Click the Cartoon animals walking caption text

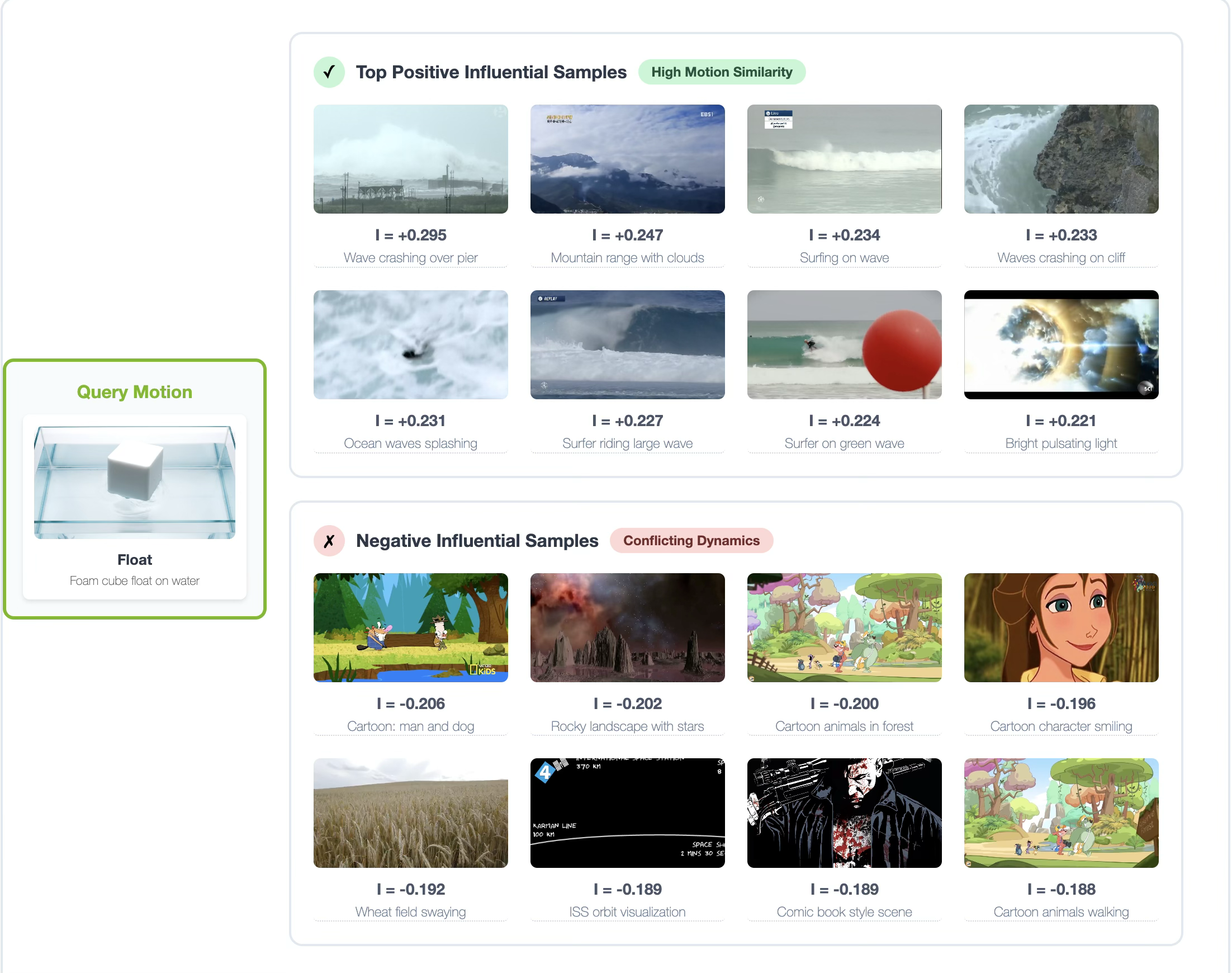coord(1061,912)
